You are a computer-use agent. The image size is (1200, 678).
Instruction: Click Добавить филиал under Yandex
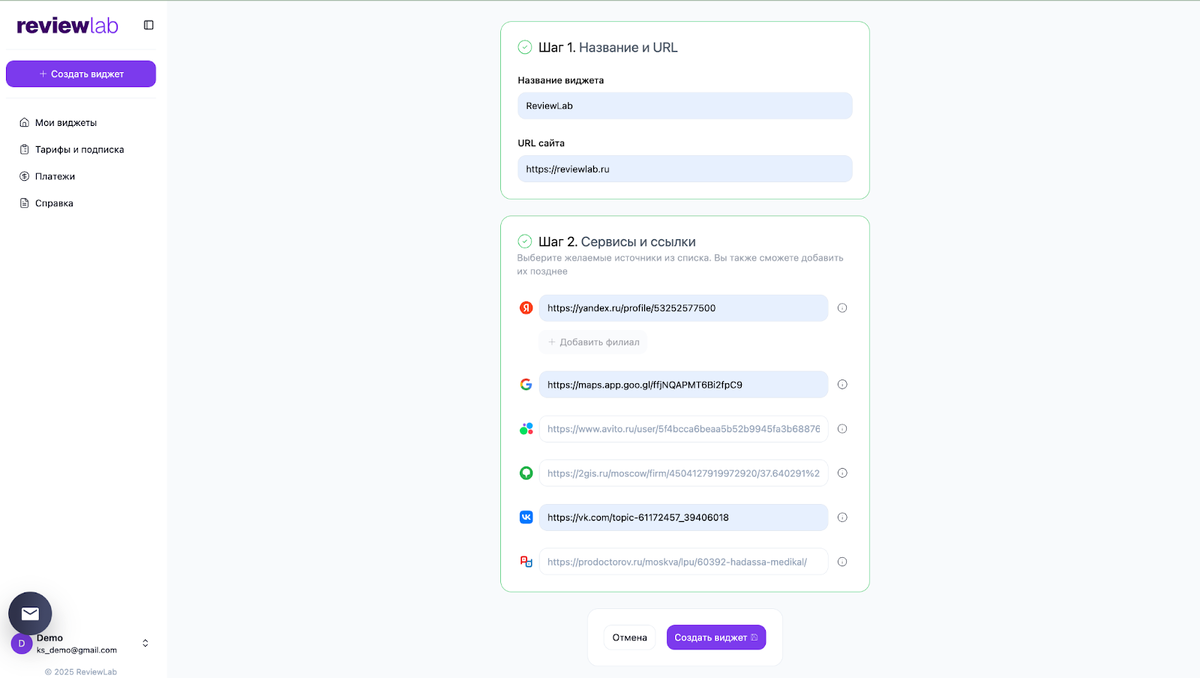pos(594,342)
